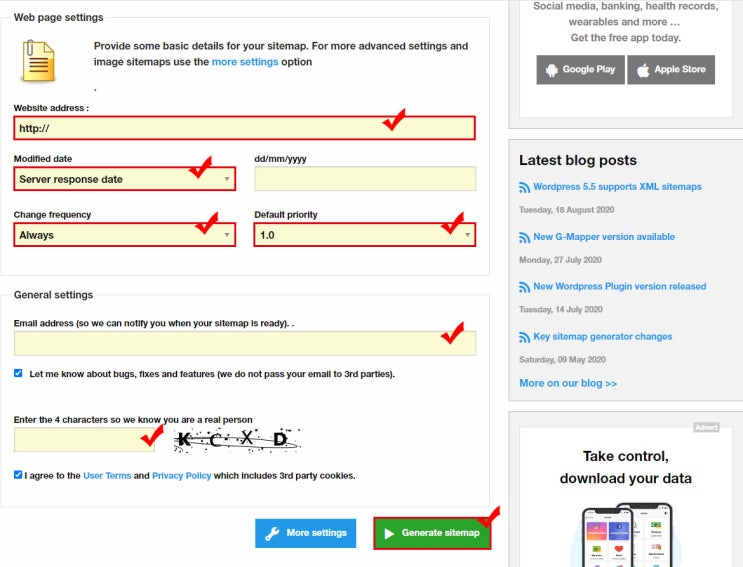Screen dimensions: 743x567
Task: Open the Privacy Policy link
Action: point(181,476)
